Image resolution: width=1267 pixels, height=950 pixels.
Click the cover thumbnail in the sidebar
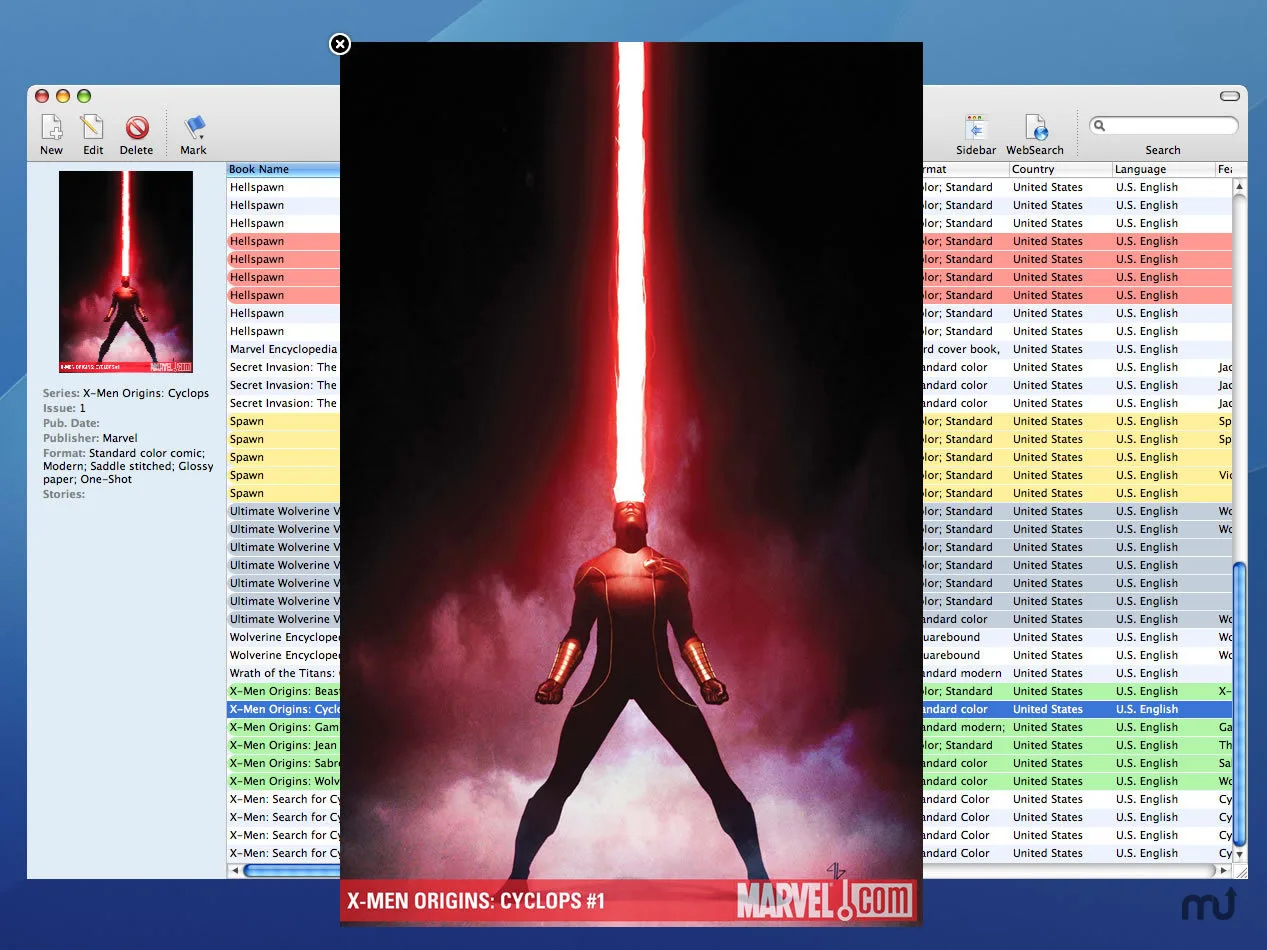click(126, 272)
